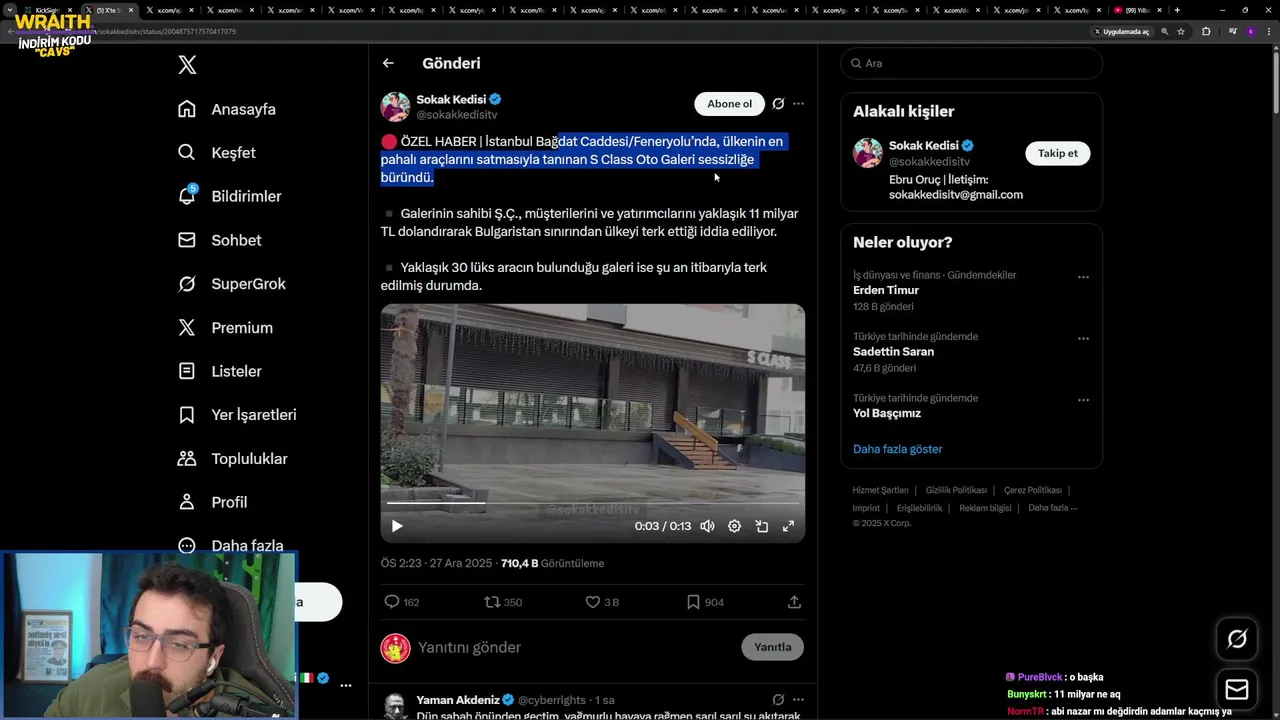The height and width of the screenshot is (720, 1280).
Task: Bookmark the post showing 904
Action: (x=693, y=602)
